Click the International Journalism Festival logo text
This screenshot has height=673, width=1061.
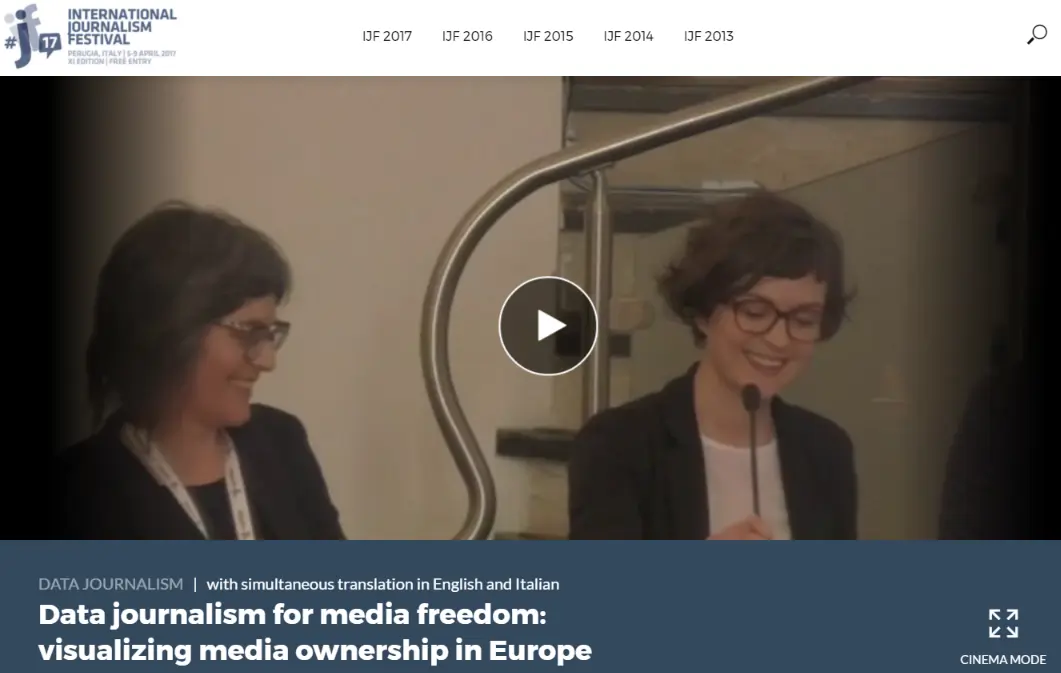click(122, 27)
